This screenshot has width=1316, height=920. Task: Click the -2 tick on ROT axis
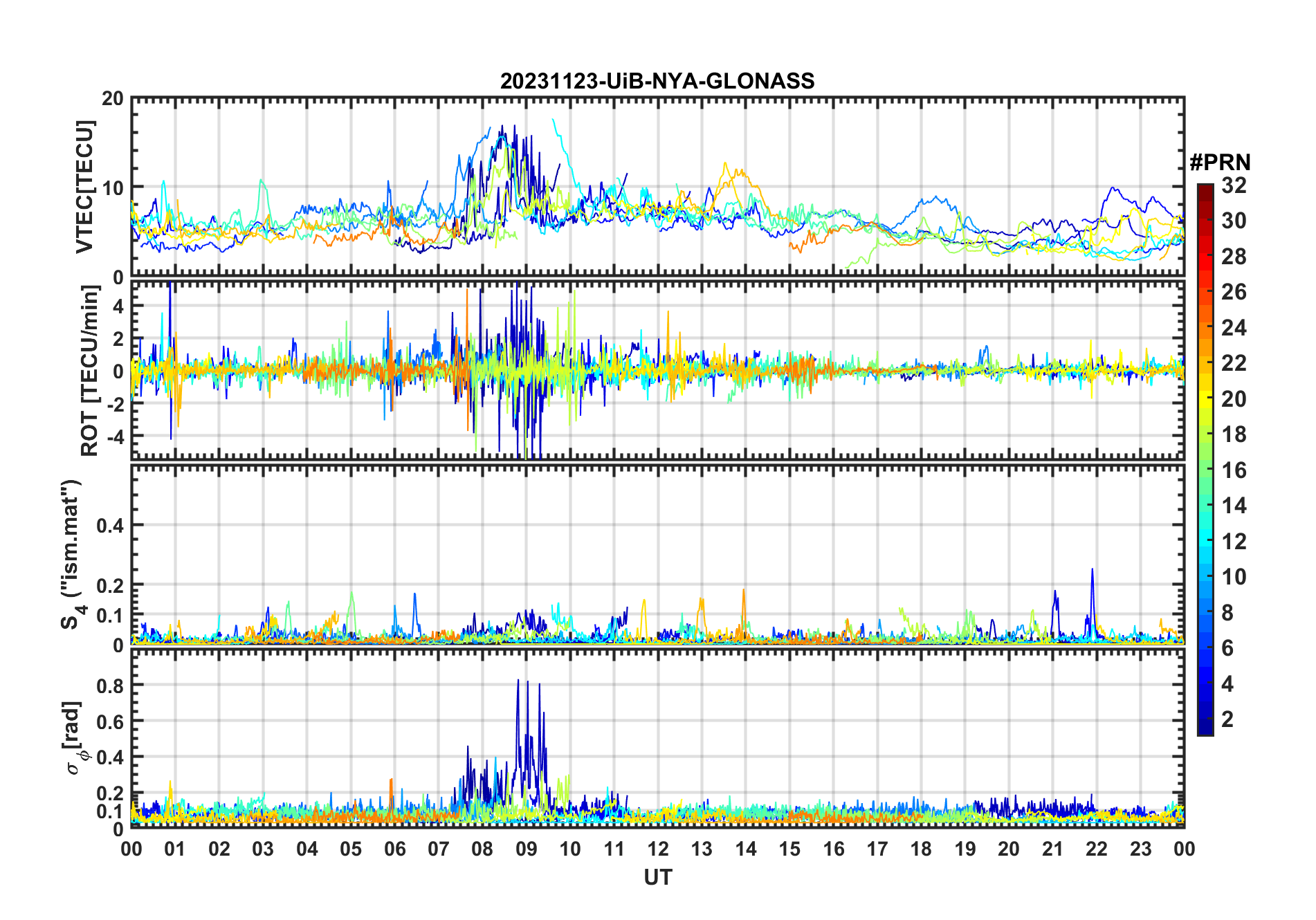tap(116, 405)
